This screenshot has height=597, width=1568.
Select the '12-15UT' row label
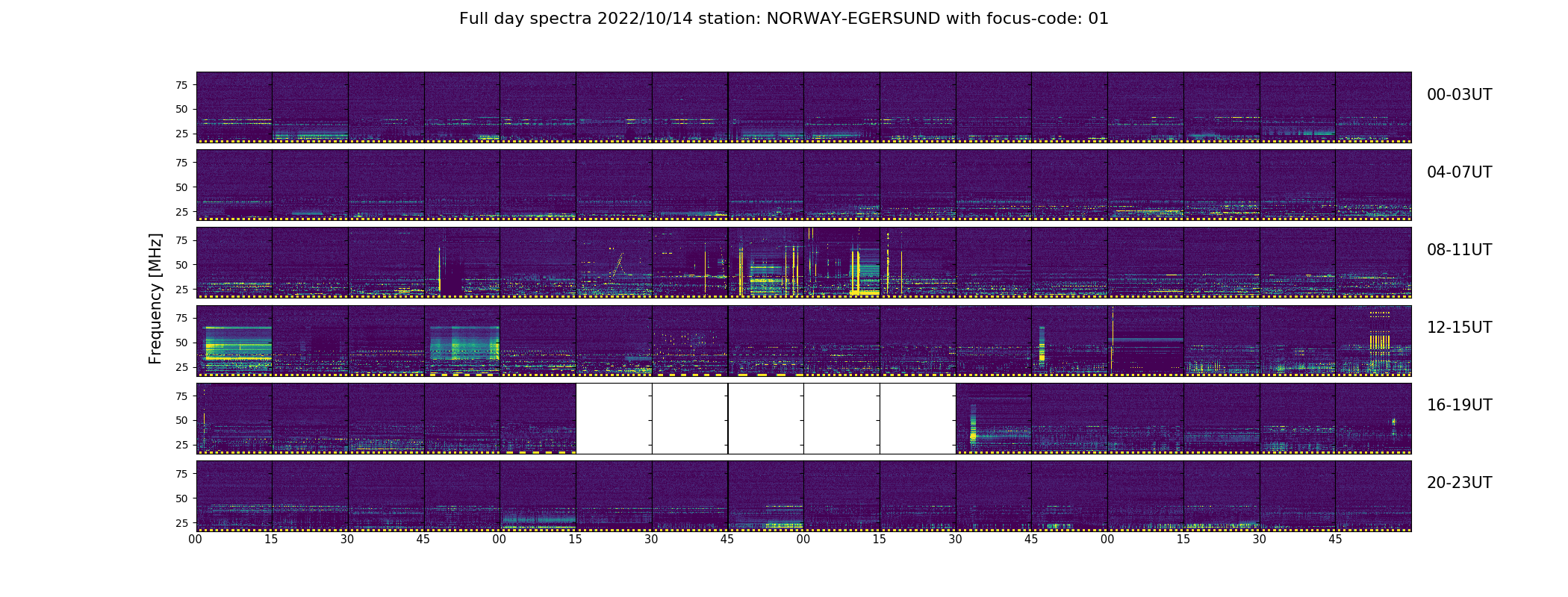pyautogui.click(x=1459, y=328)
